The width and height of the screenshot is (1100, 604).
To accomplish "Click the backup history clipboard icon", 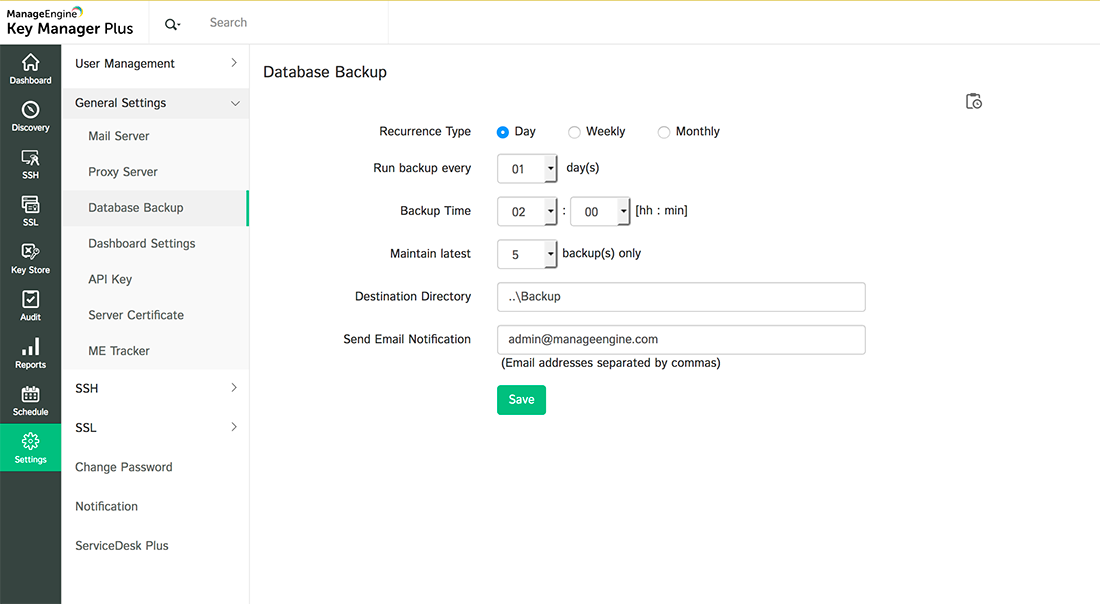I will pyautogui.click(x=973, y=101).
